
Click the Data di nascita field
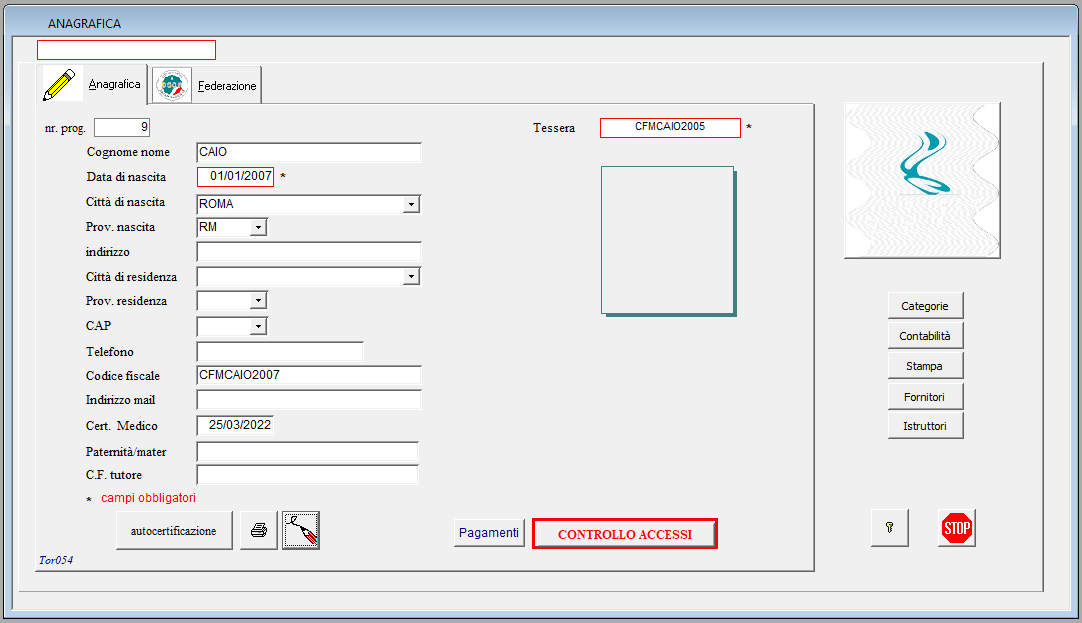[235, 177]
